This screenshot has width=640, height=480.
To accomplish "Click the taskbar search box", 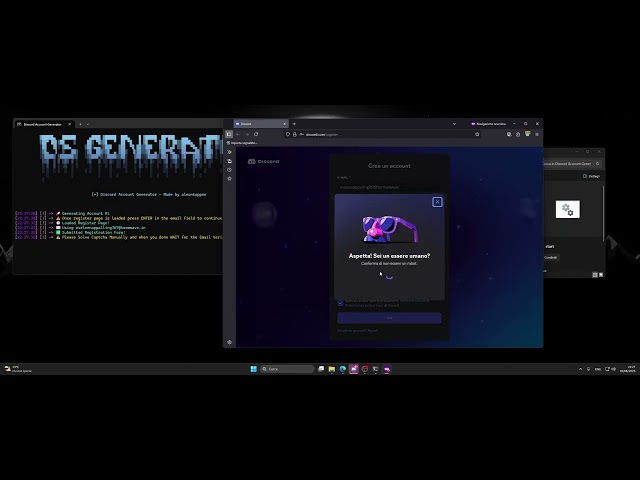I will coord(288,369).
